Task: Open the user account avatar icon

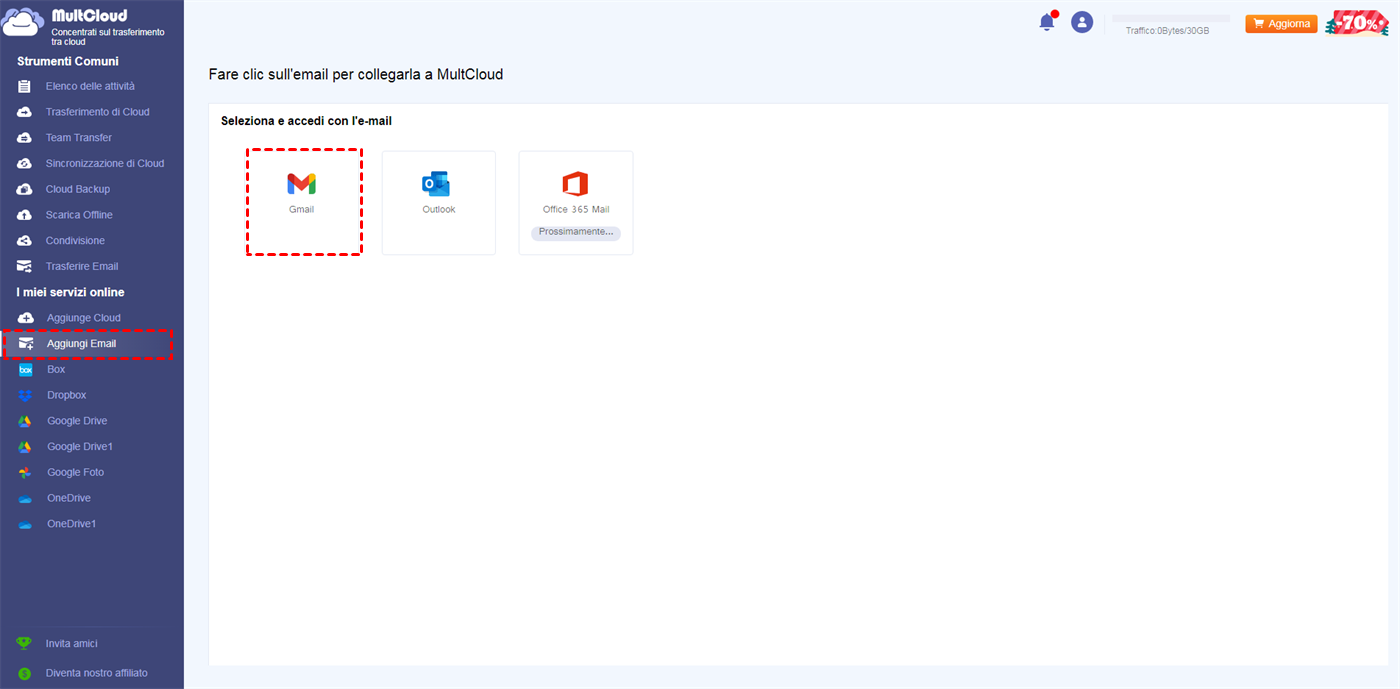Action: (x=1082, y=22)
